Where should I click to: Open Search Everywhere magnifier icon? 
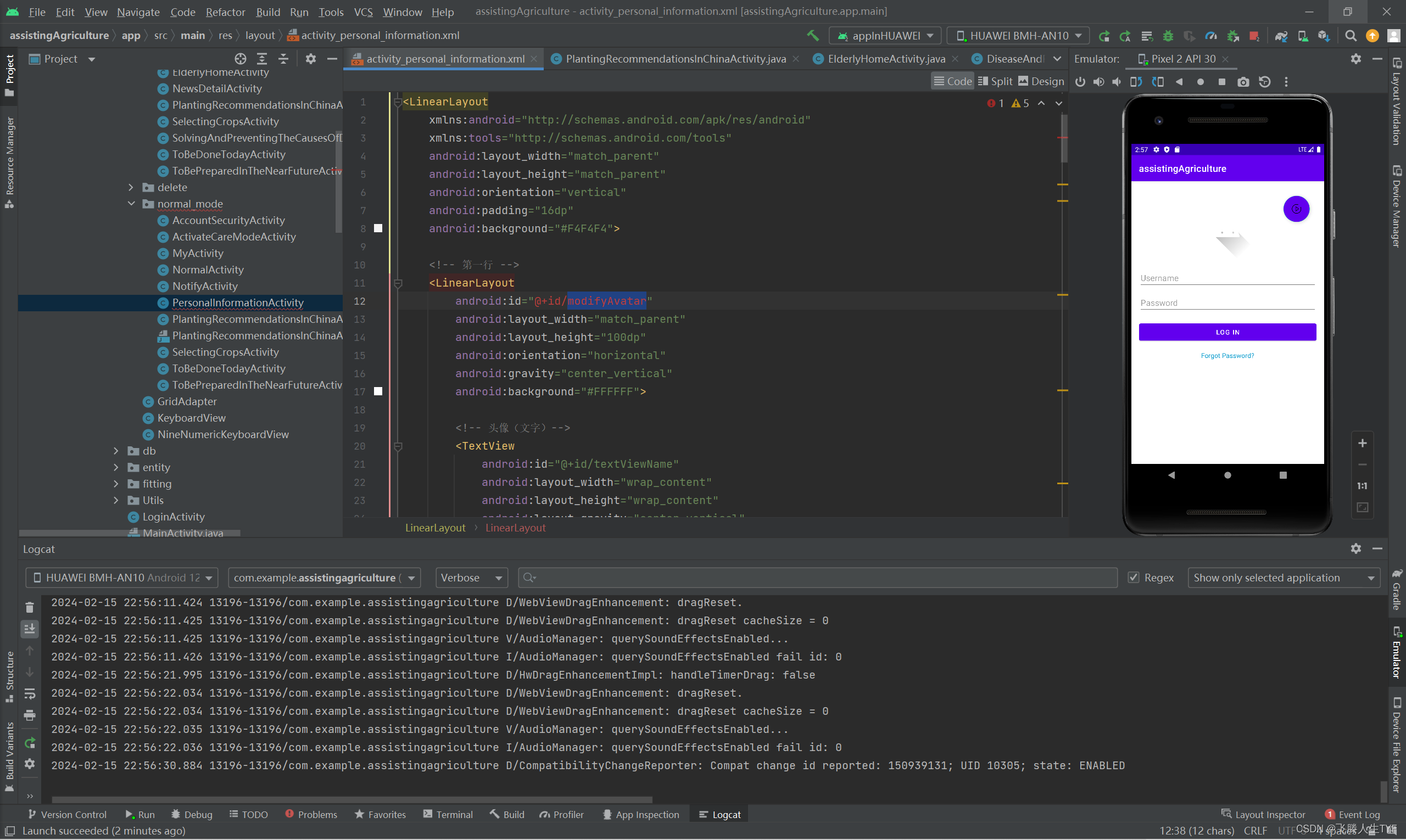(x=1351, y=36)
